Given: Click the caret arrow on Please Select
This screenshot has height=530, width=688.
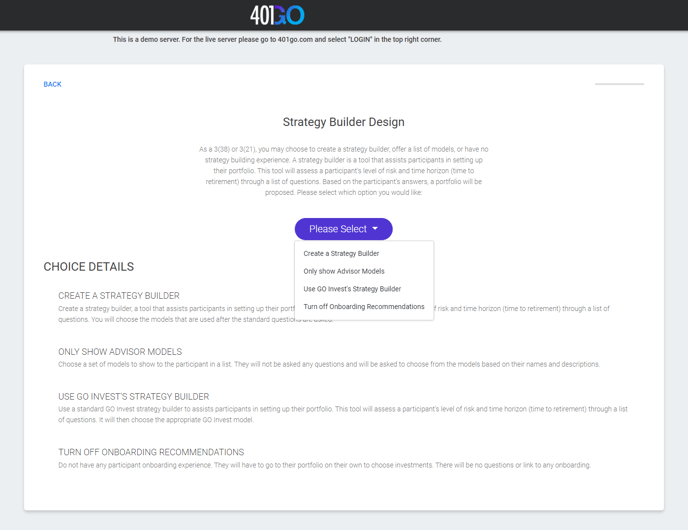Looking at the screenshot, I should coord(375,229).
